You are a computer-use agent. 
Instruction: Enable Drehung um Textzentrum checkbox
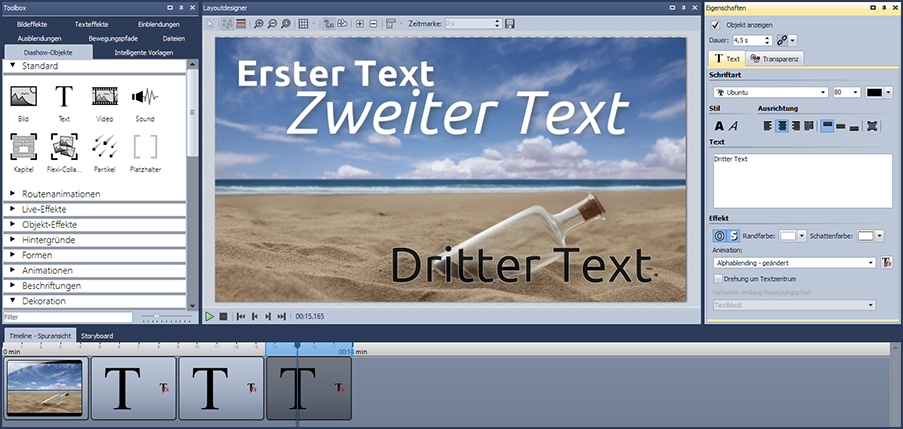718,279
